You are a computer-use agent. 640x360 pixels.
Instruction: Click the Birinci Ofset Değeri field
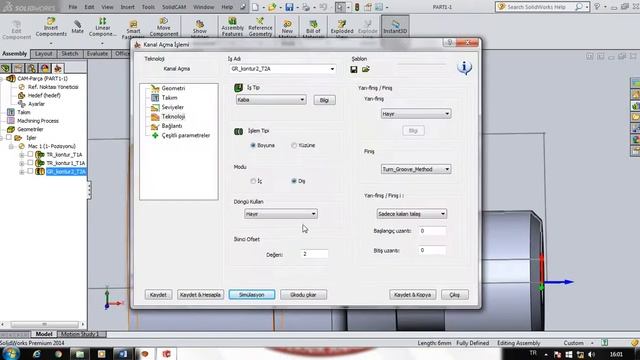(314, 254)
